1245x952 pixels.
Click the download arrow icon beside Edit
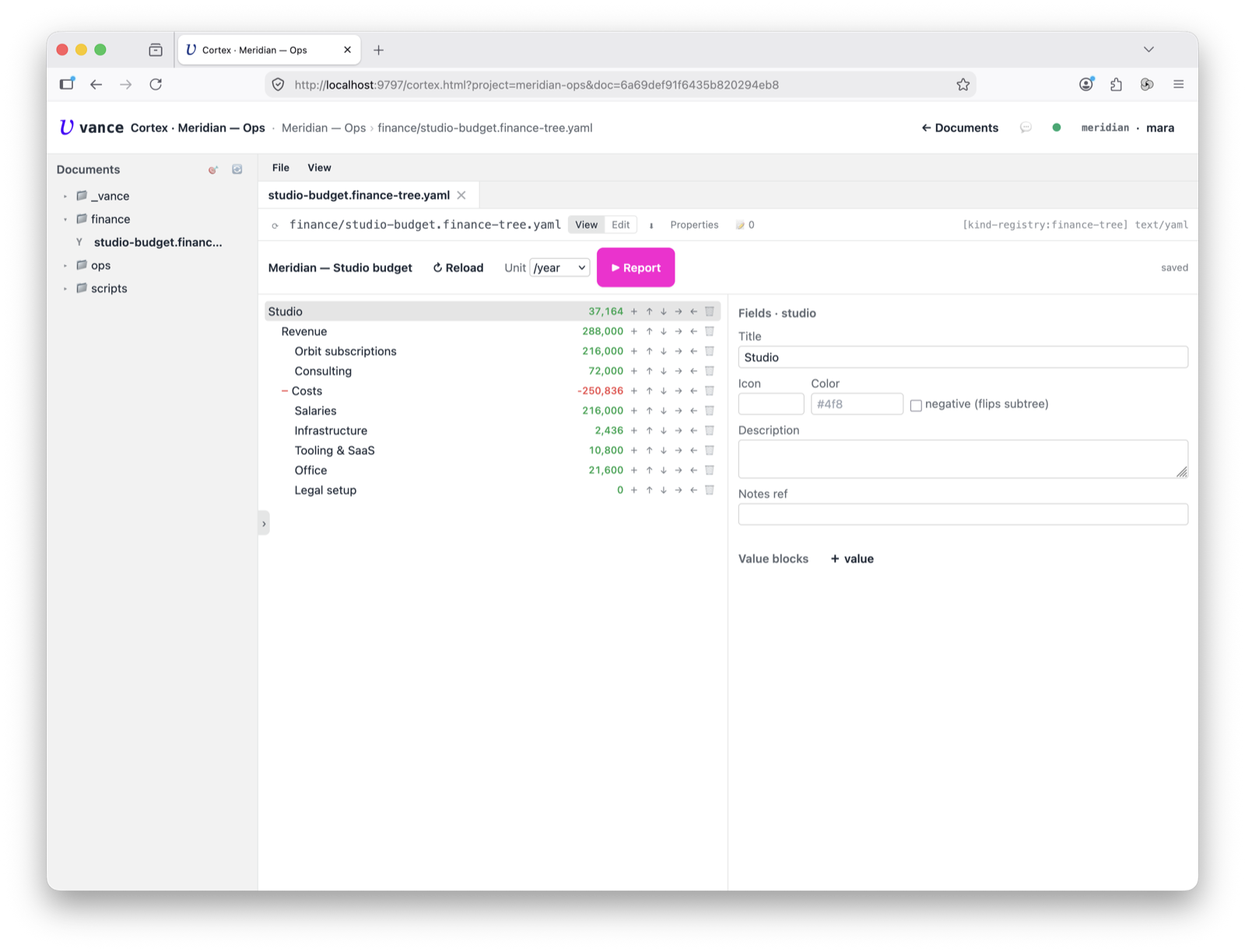pos(651,225)
